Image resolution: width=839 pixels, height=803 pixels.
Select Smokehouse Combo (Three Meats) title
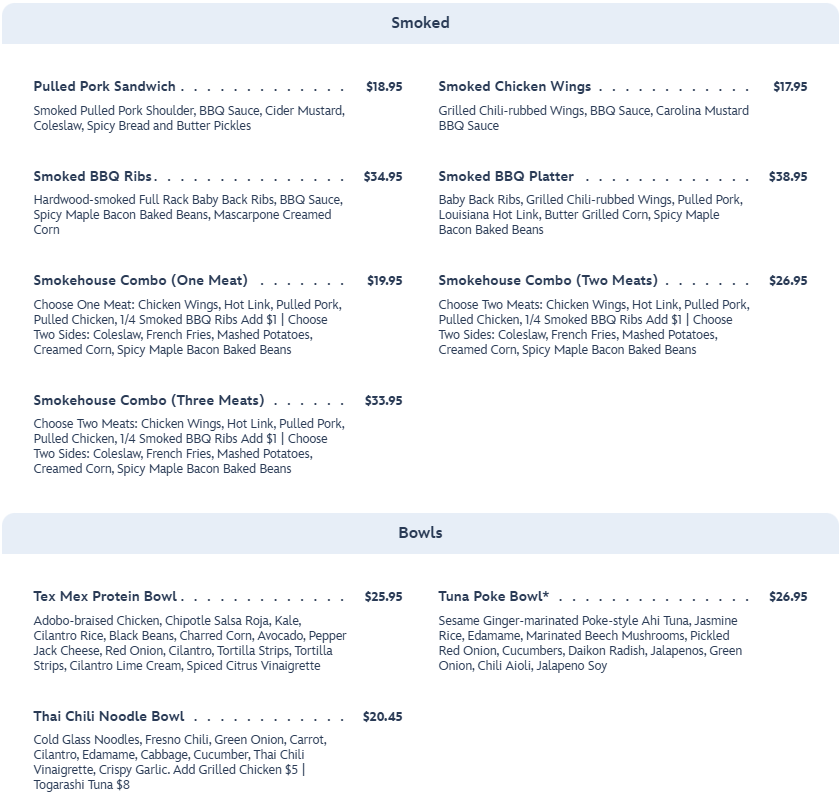pyautogui.click(x=148, y=401)
